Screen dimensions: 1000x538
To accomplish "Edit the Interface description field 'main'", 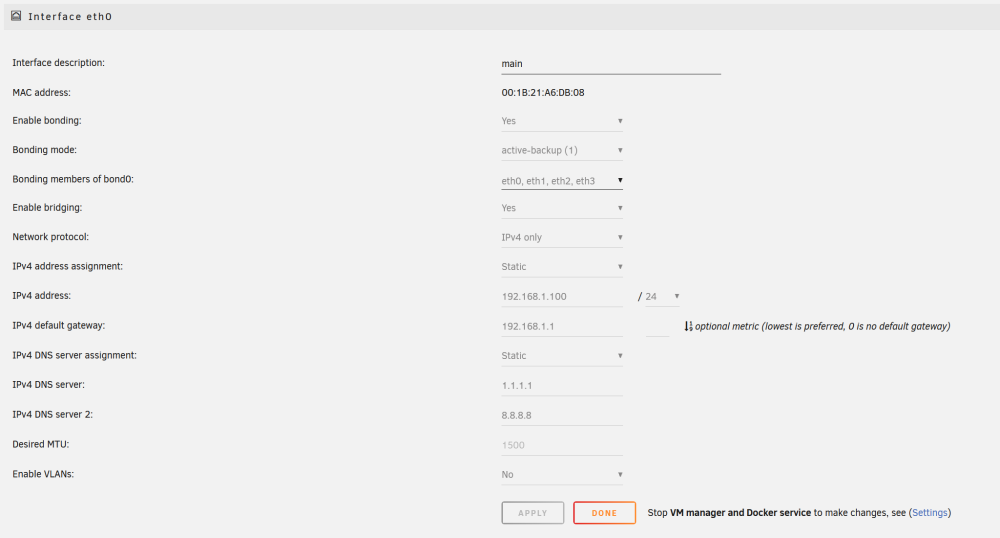I will coord(611,64).
